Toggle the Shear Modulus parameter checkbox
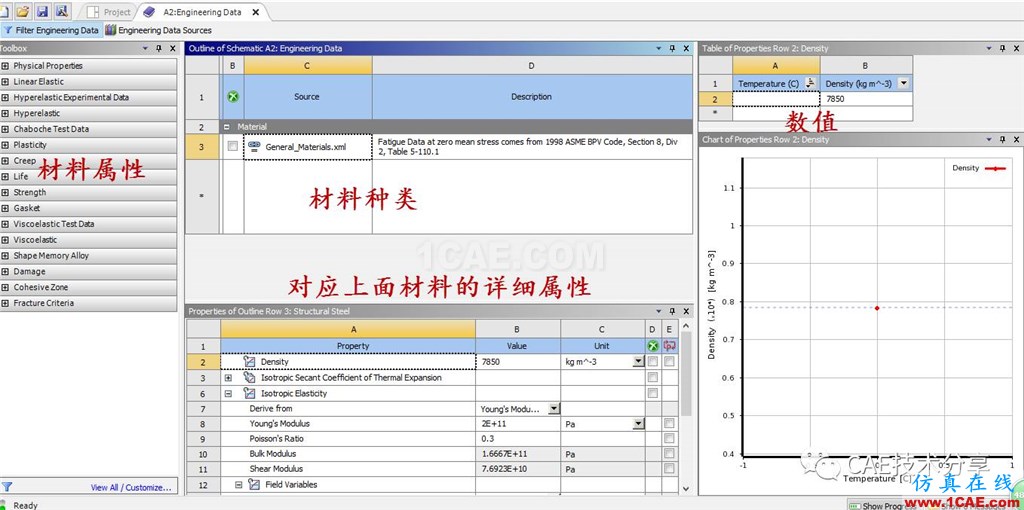Image resolution: width=1024 pixels, height=510 pixels. (669, 468)
